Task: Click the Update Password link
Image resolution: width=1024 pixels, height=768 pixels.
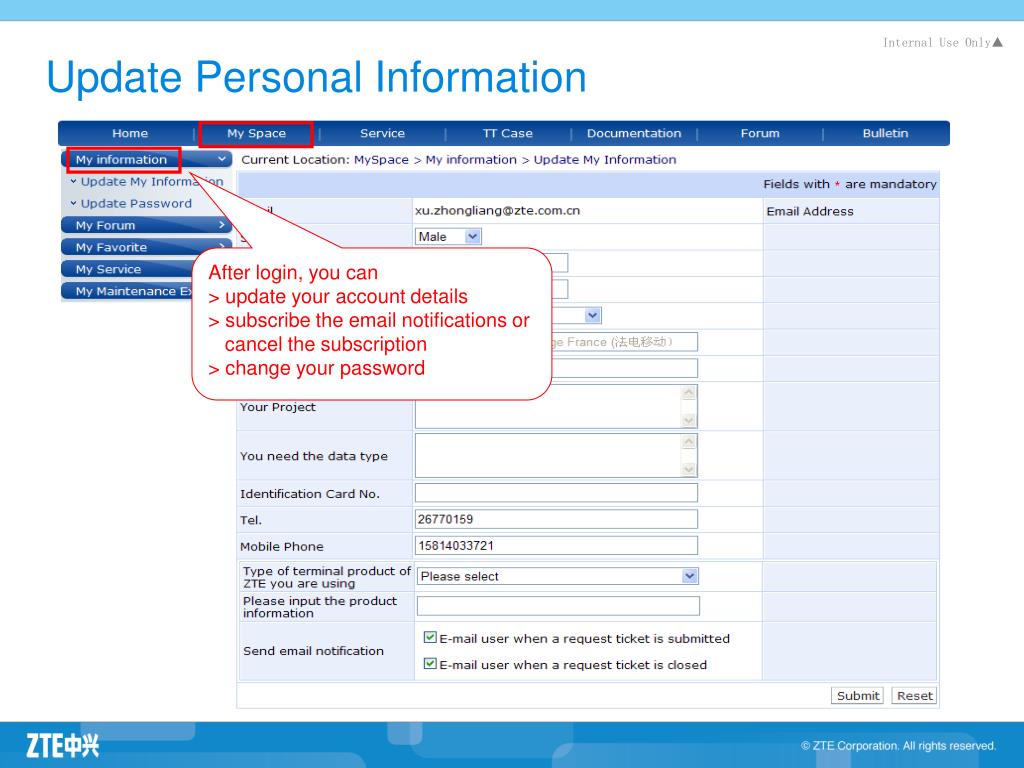Action: pos(136,203)
